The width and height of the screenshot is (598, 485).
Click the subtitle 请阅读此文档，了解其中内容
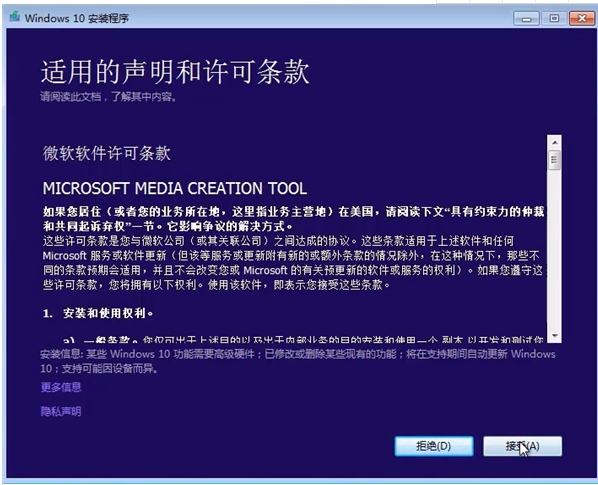(109, 97)
